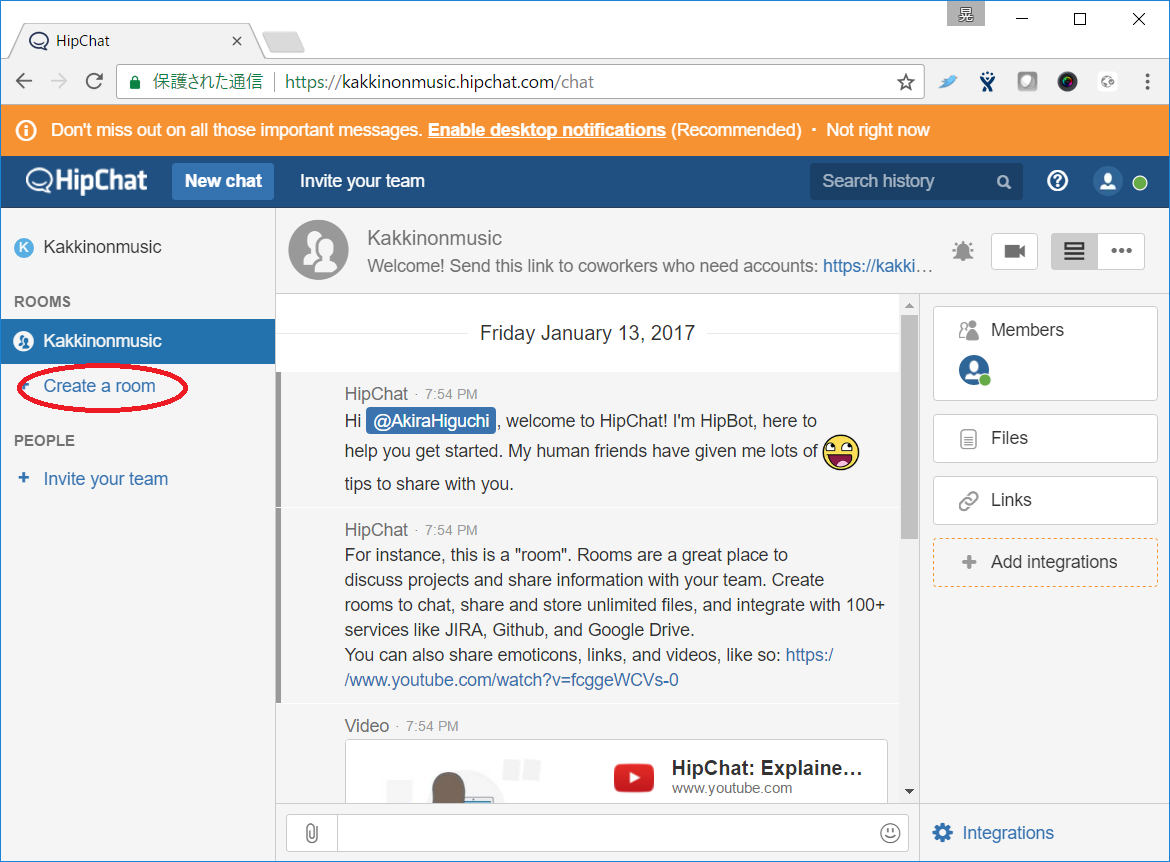Click the attachment paperclip icon

click(312, 833)
